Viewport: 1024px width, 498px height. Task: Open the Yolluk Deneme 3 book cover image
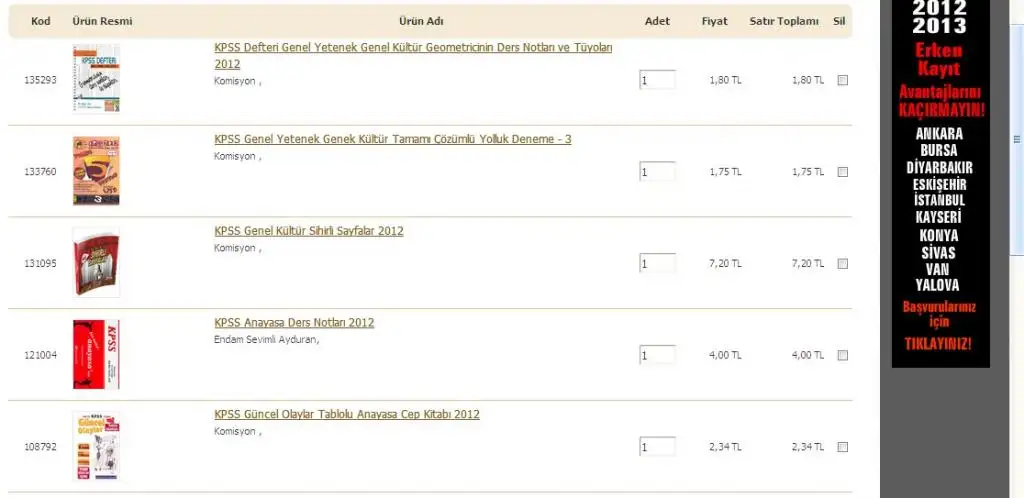click(x=96, y=171)
